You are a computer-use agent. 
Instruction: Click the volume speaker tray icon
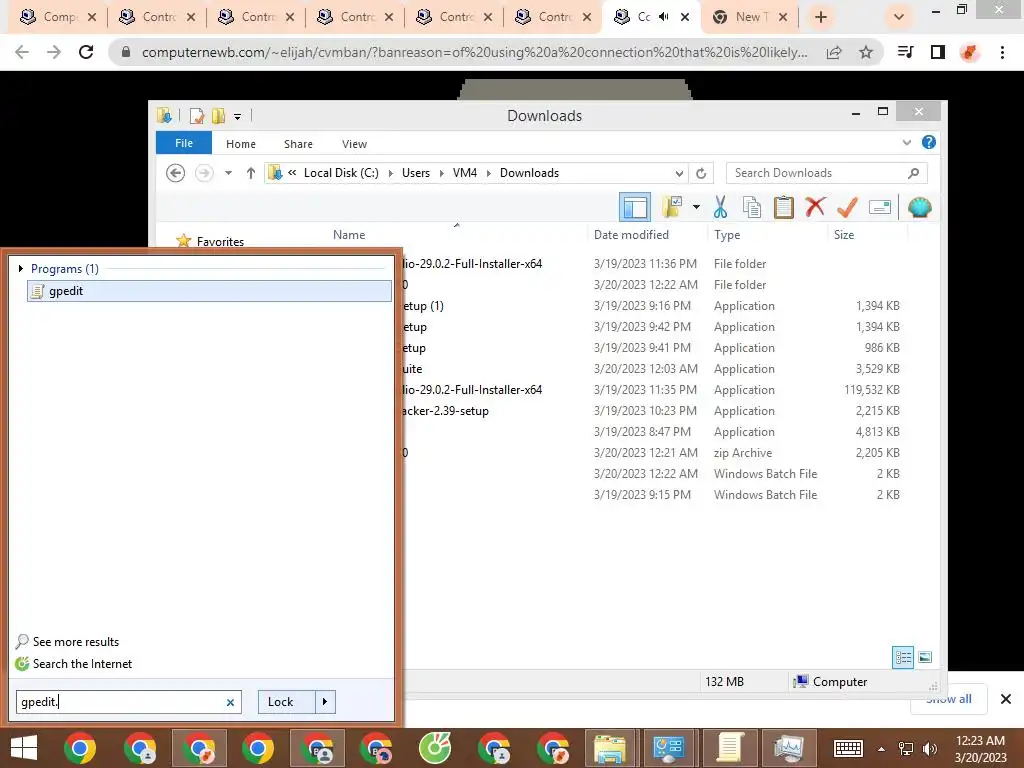[x=929, y=748]
